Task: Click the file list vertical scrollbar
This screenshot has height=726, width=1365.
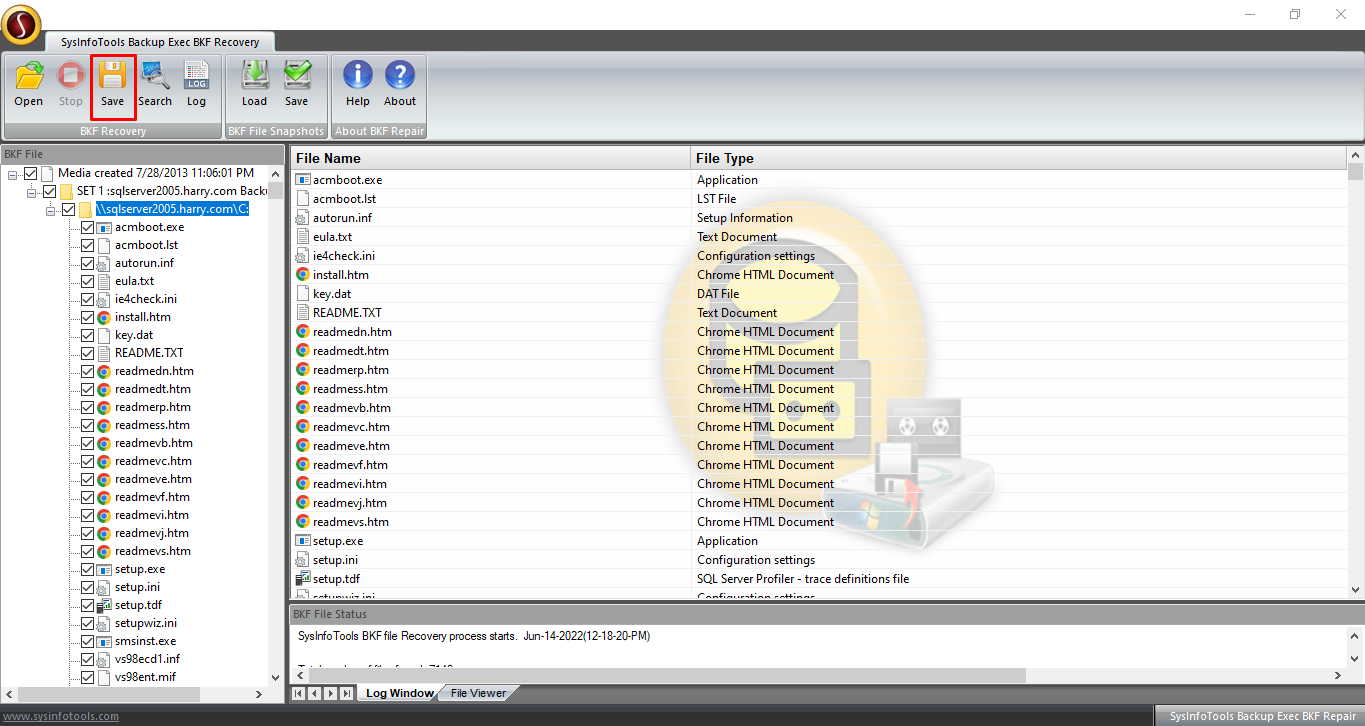Action: (x=1356, y=372)
